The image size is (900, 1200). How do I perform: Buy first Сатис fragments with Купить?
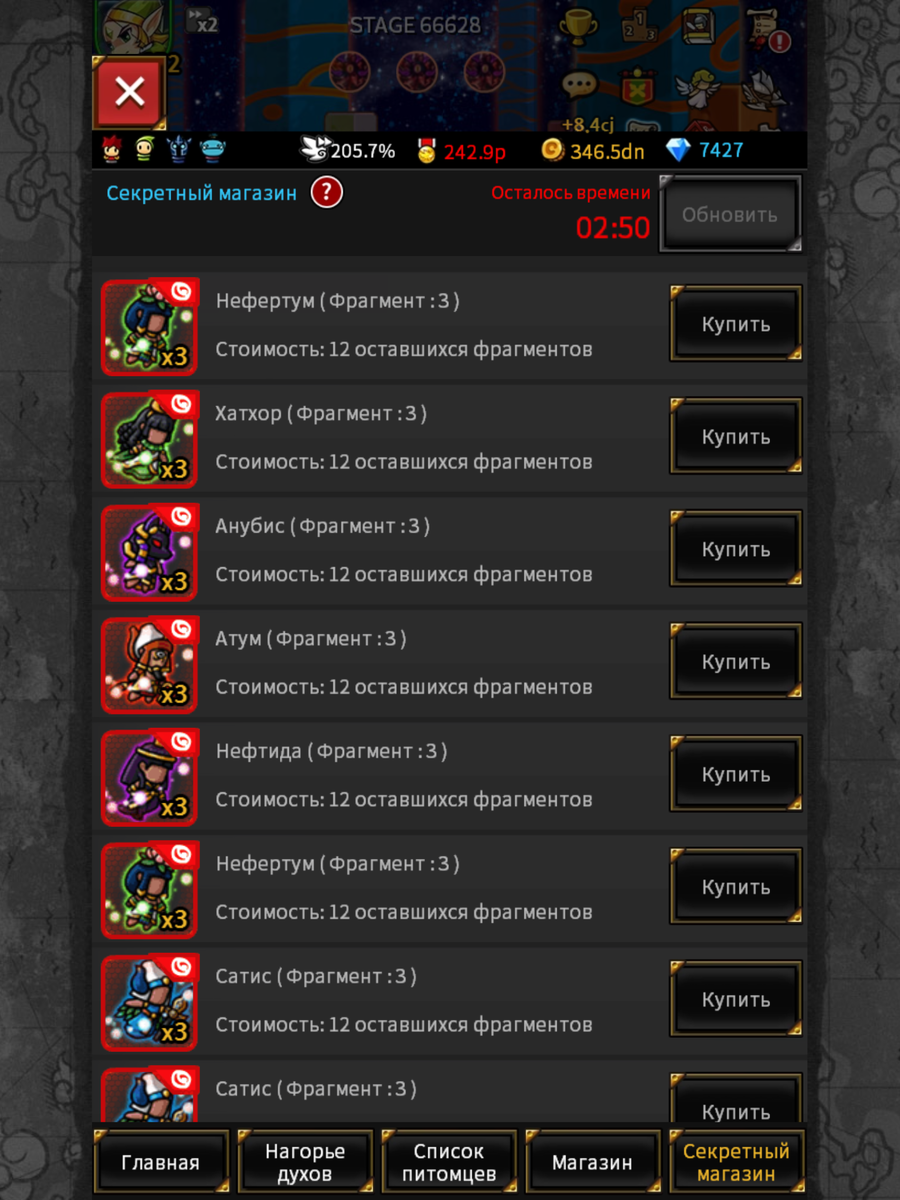(x=736, y=1000)
